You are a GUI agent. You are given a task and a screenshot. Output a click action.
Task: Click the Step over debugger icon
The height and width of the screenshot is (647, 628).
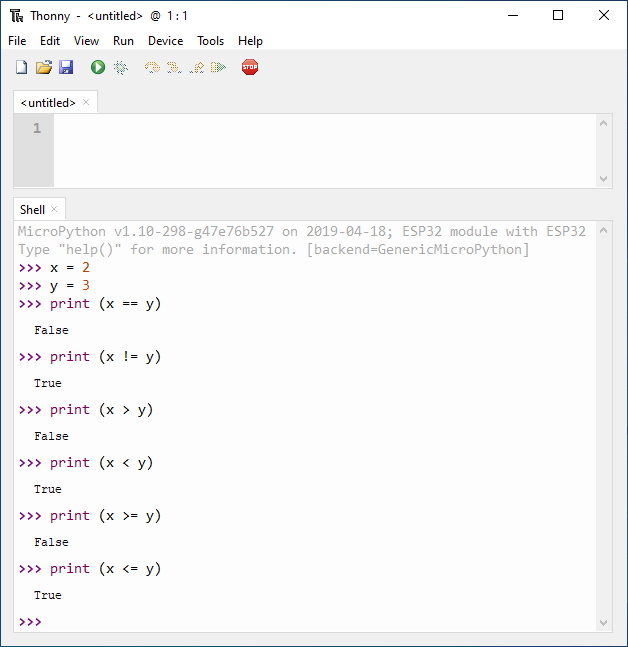pyautogui.click(x=152, y=67)
